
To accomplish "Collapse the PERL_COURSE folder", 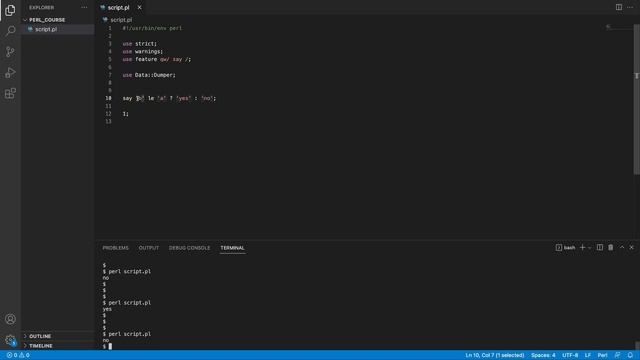I will (x=47, y=20).
